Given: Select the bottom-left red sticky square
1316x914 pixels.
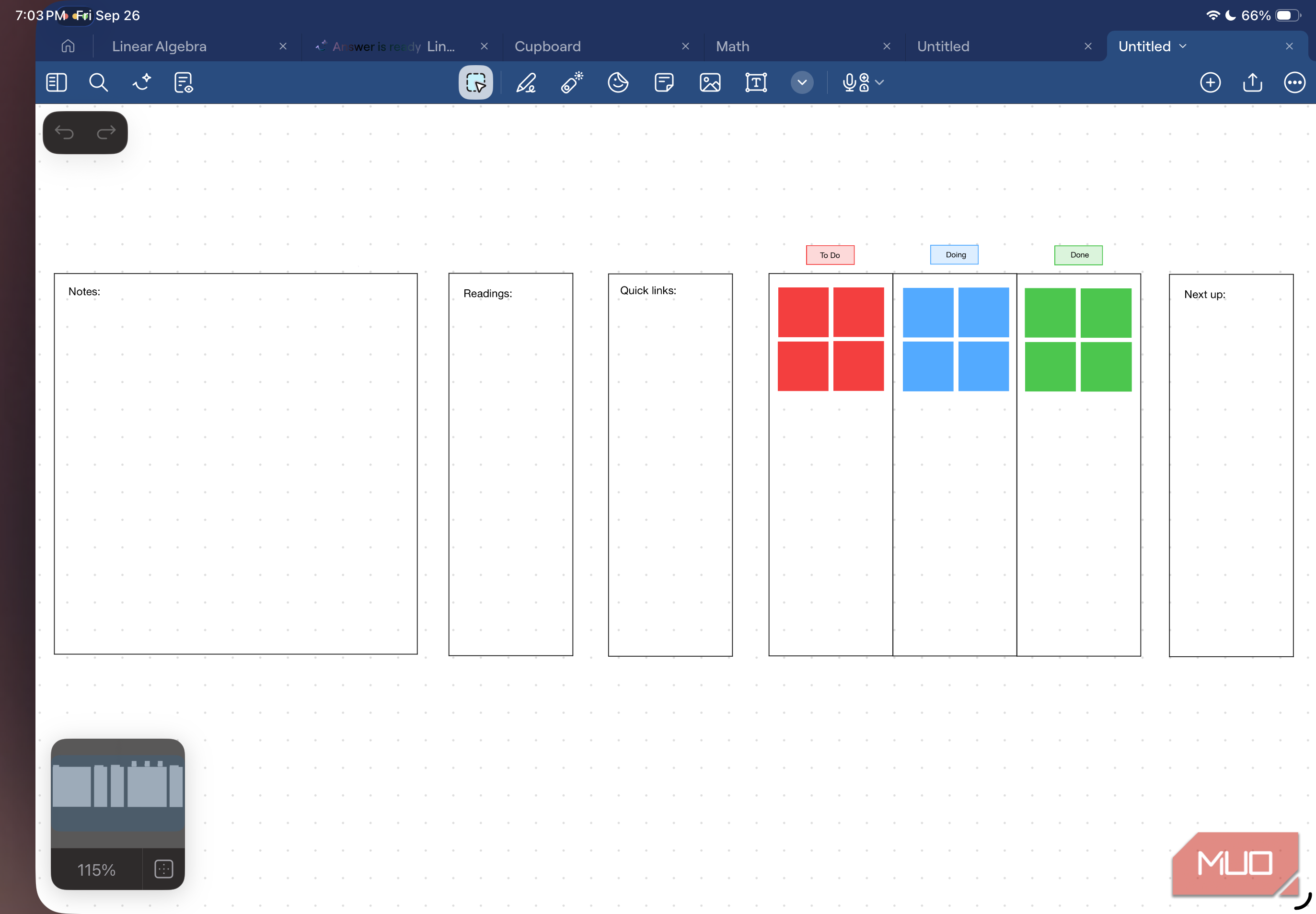Looking at the screenshot, I should (x=803, y=366).
